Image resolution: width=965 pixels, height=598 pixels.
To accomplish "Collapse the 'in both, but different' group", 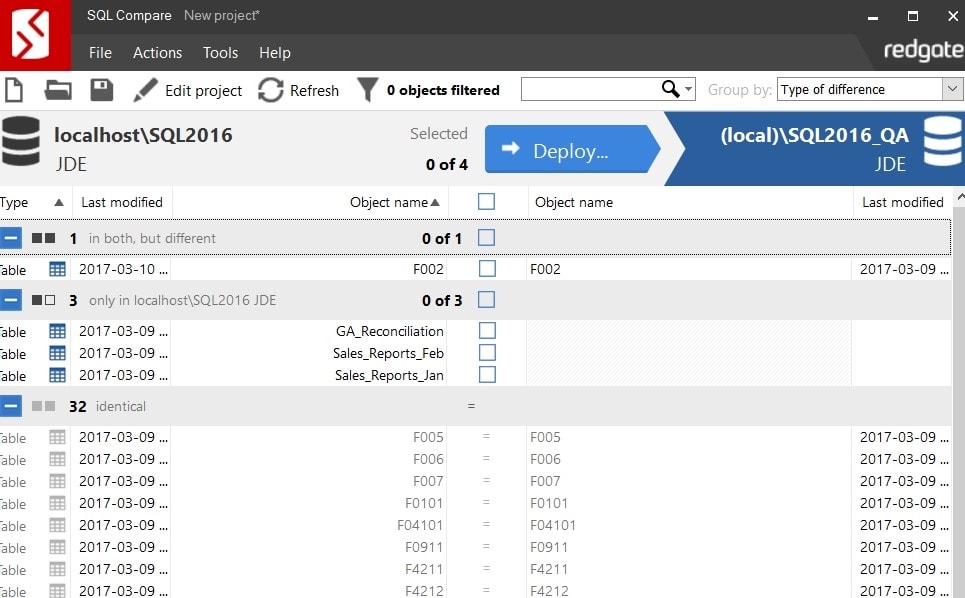I will coord(10,238).
